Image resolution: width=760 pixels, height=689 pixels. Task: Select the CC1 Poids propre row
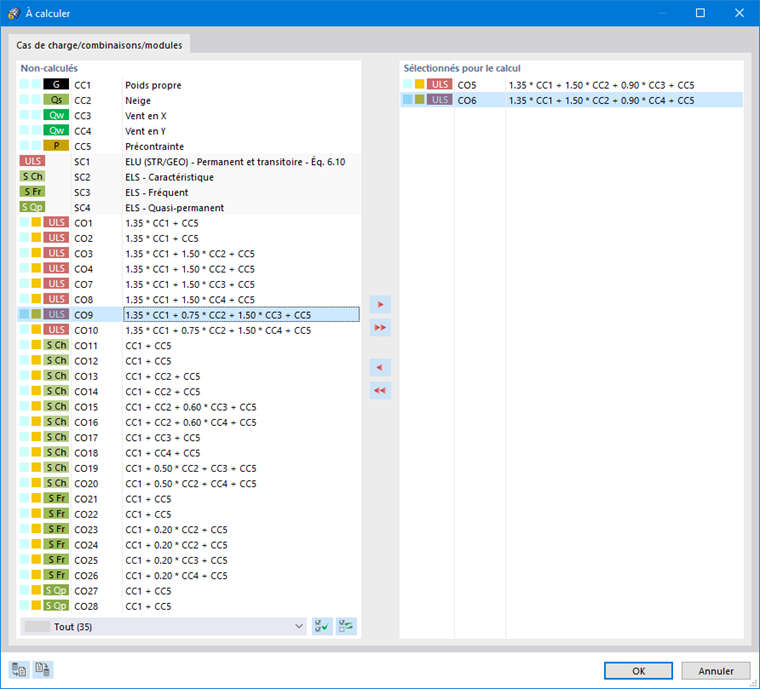(x=189, y=85)
